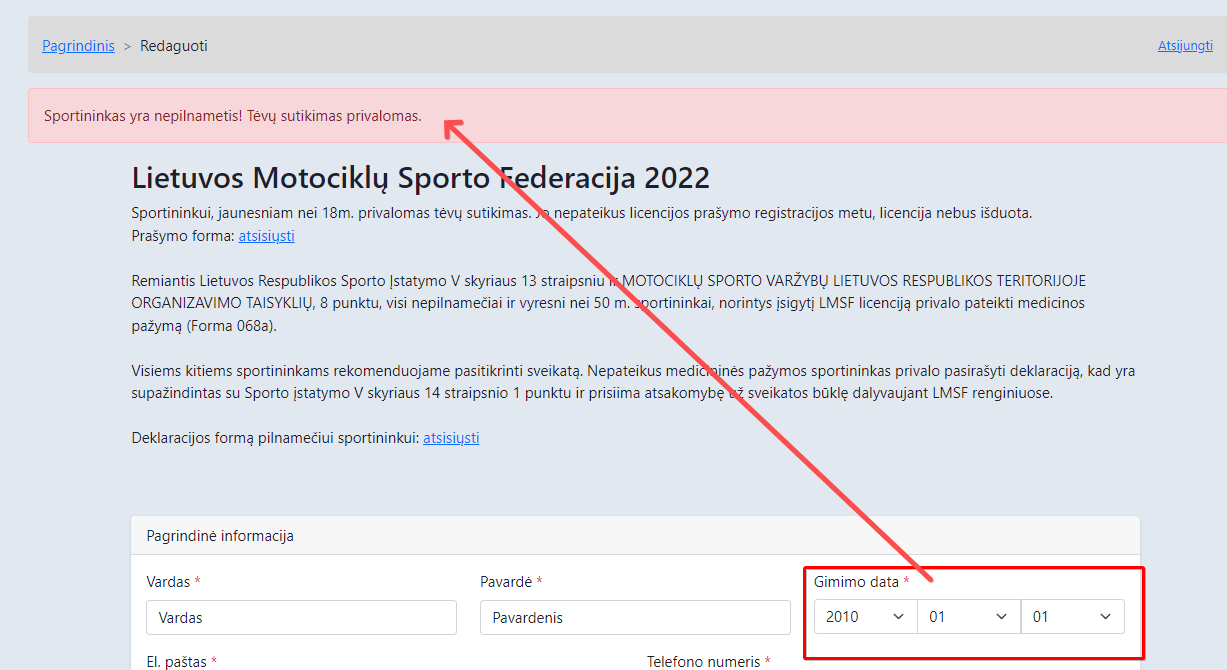Focus the Pavardė surname field

(635, 618)
